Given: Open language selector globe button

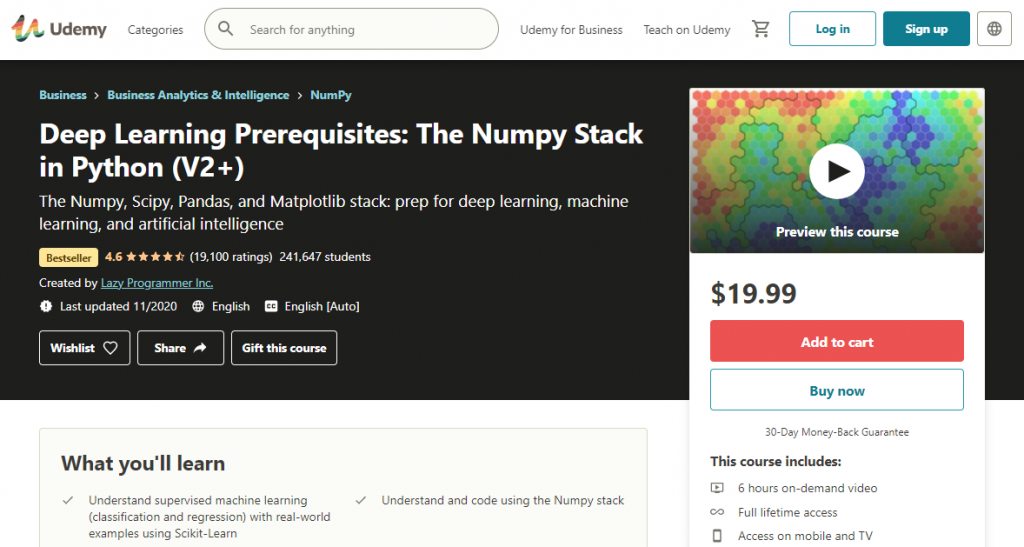Looking at the screenshot, I should (994, 29).
